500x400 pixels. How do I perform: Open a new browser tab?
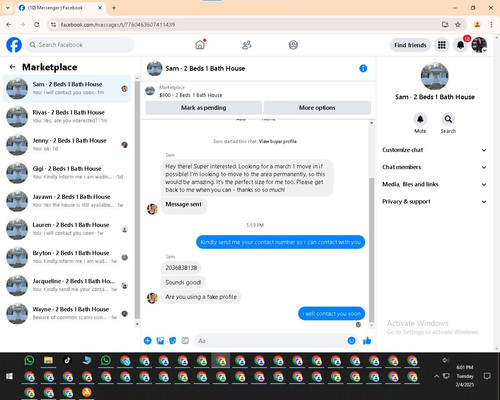(x=114, y=8)
